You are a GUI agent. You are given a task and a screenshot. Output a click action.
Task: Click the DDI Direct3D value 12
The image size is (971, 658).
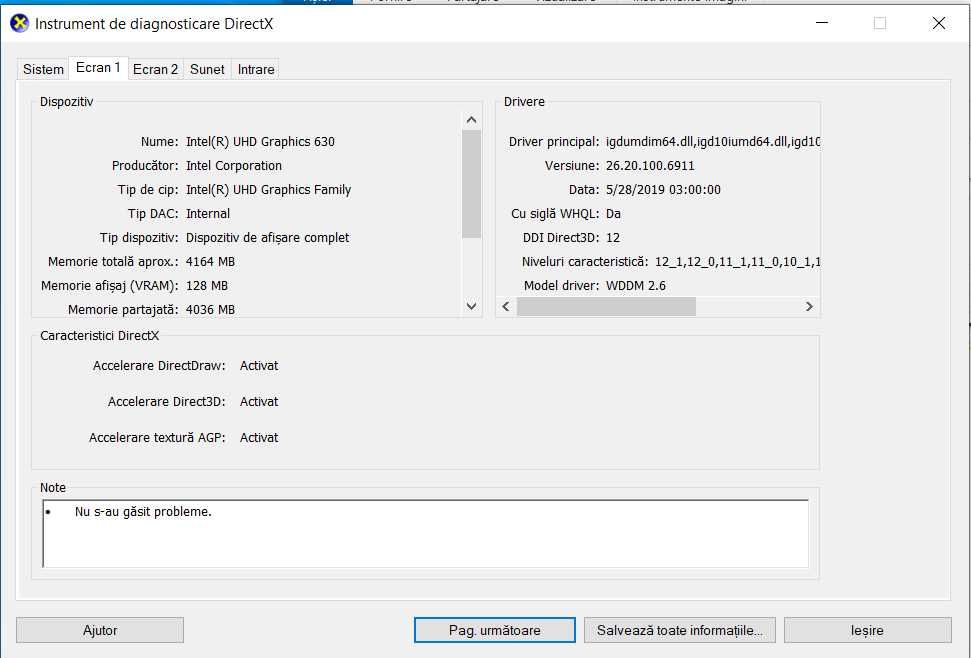(613, 238)
